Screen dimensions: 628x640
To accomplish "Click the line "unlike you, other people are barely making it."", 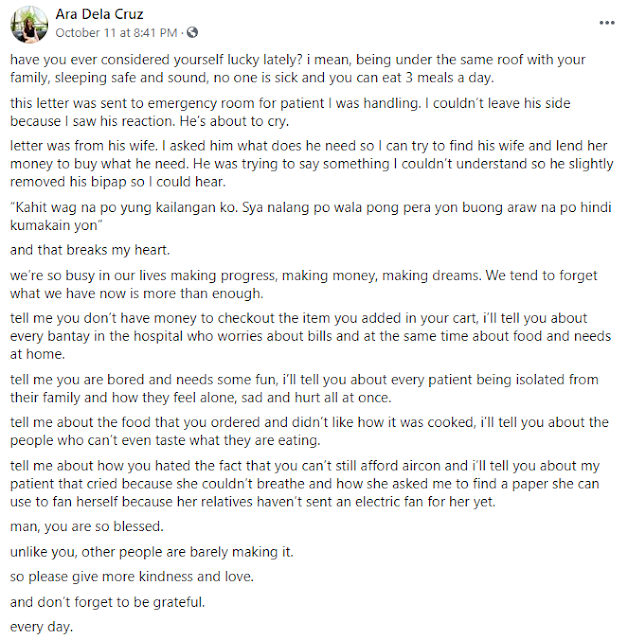I will tap(140, 550).
